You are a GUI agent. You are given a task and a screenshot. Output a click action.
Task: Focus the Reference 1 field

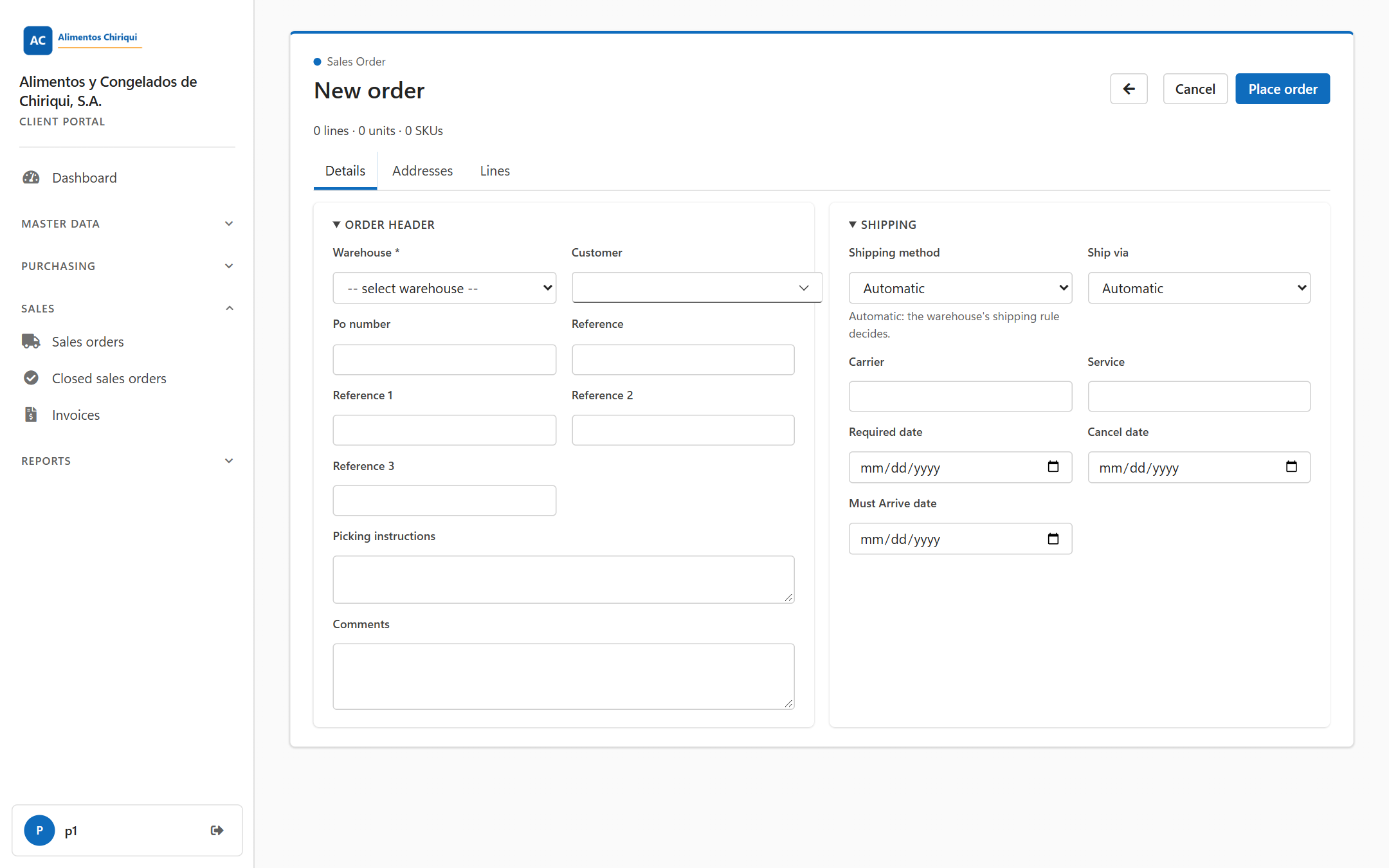(444, 430)
